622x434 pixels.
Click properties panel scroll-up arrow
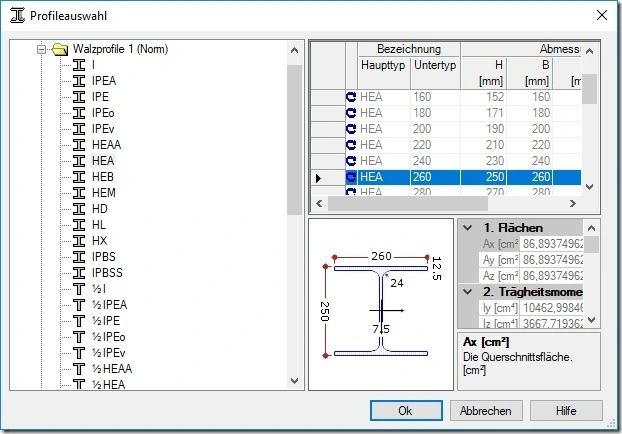[x=591, y=228]
